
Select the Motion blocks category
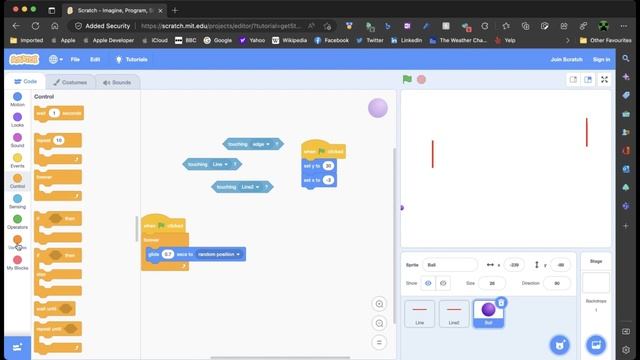click(17, 99)
